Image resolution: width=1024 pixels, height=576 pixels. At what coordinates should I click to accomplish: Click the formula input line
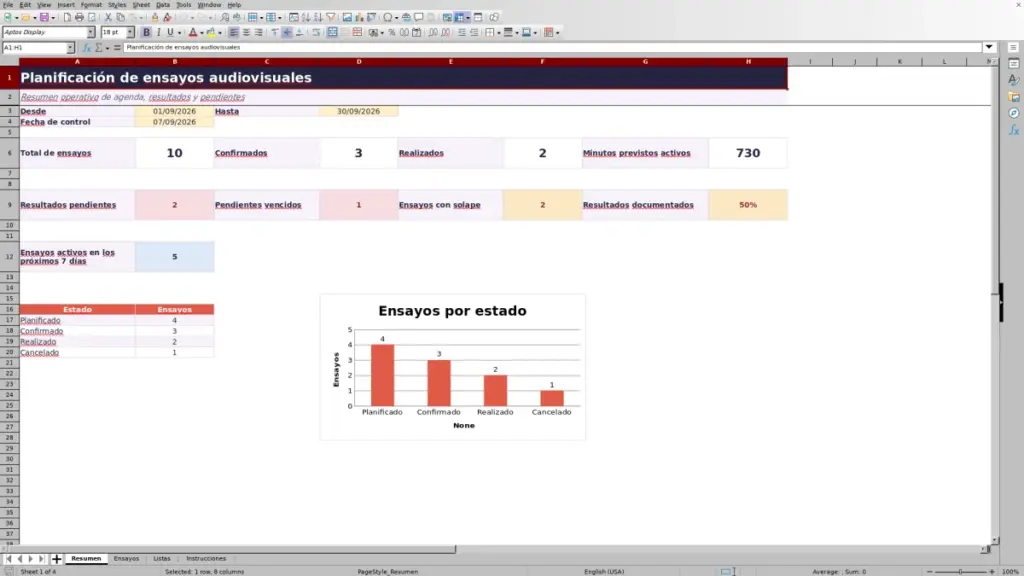click(552, 48)
